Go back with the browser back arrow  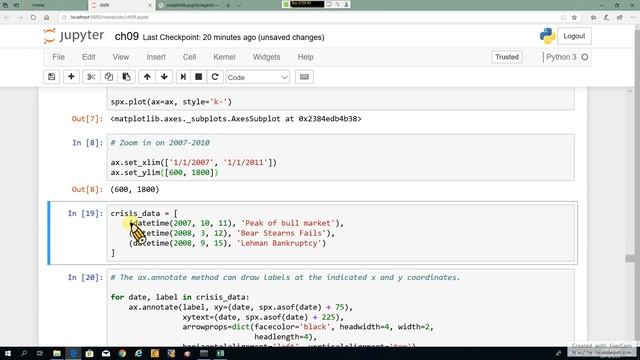[7, 17]
